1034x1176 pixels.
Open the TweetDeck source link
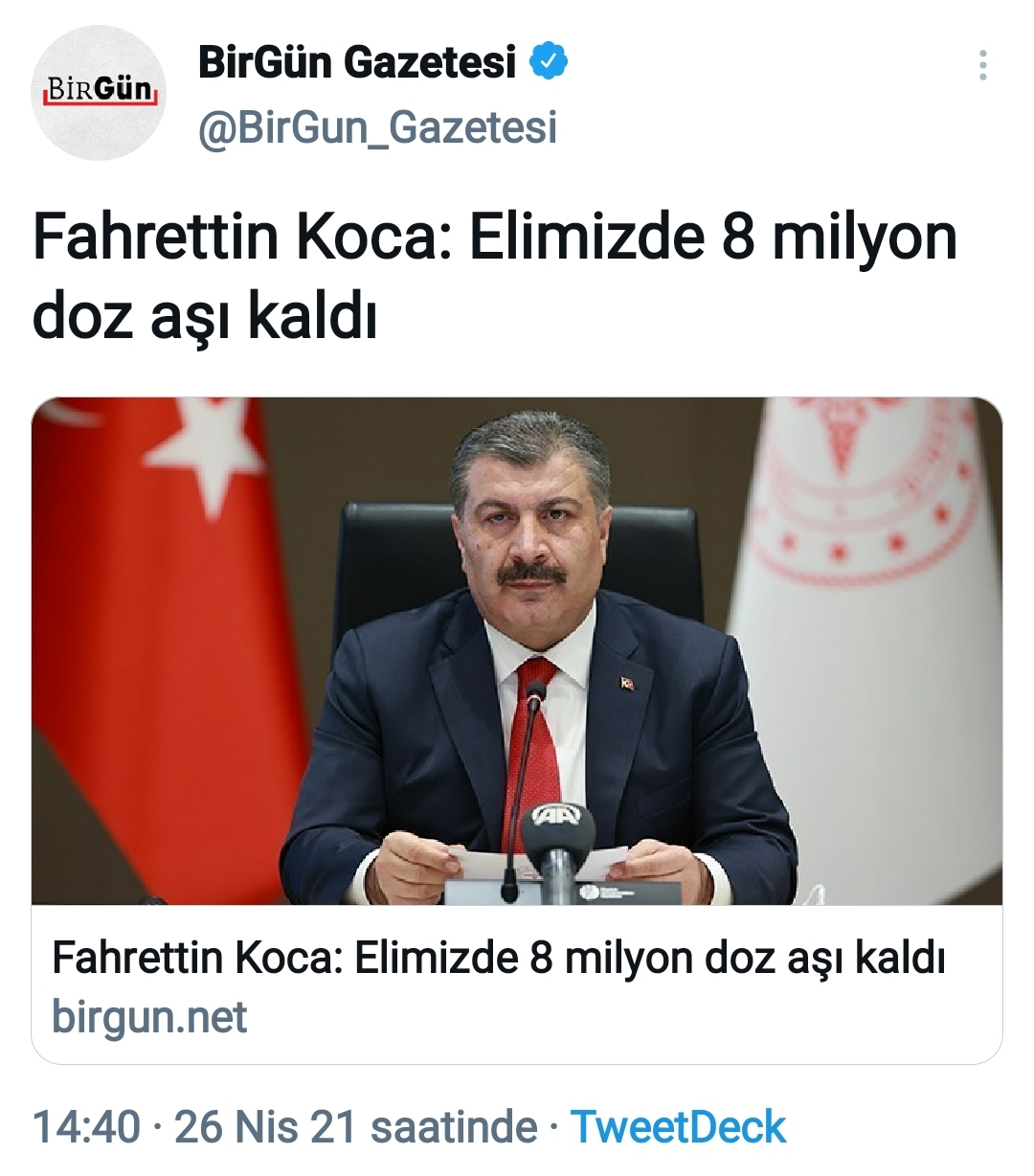point(678,1127)
